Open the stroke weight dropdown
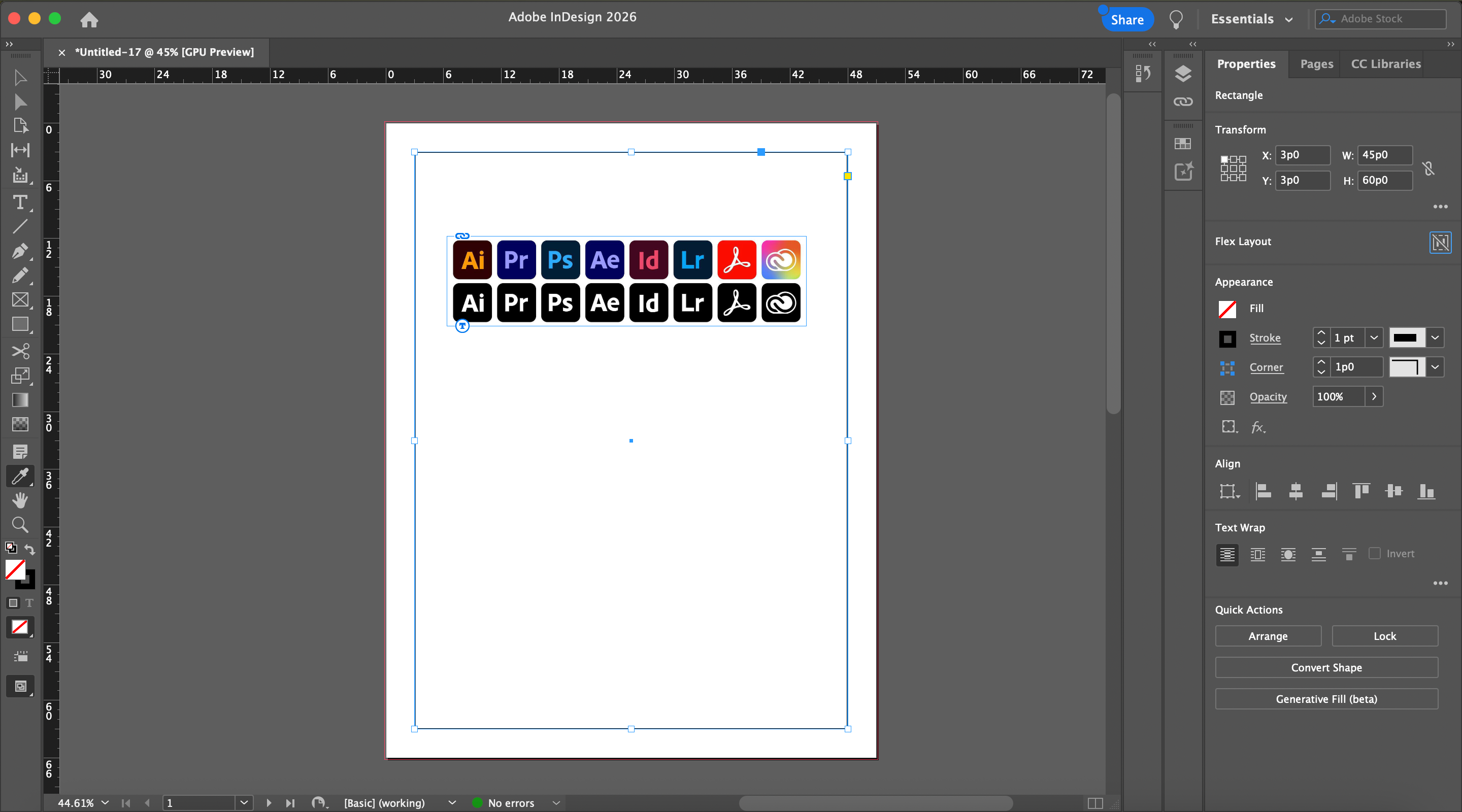Screen dimensions: 1462x812 [1374, 337]
